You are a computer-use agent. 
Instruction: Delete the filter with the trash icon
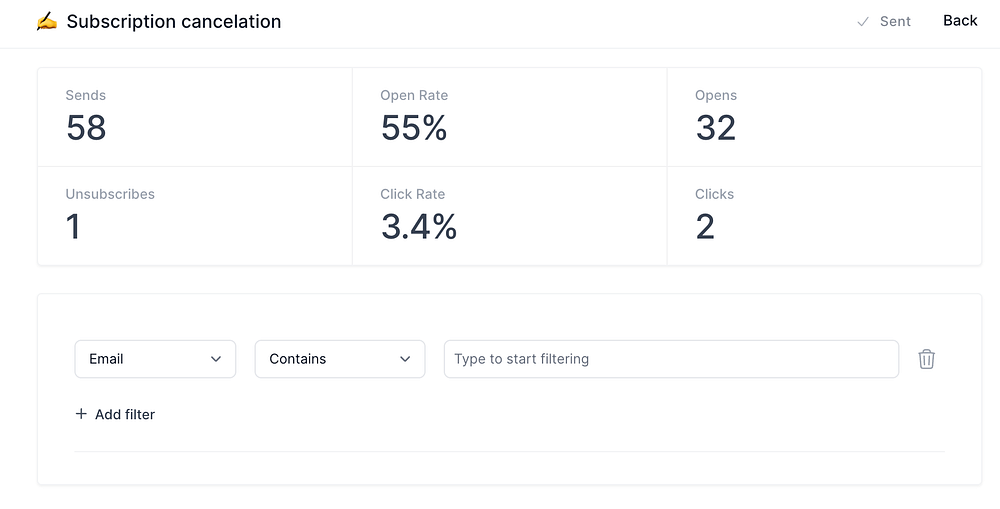[926, 359]
